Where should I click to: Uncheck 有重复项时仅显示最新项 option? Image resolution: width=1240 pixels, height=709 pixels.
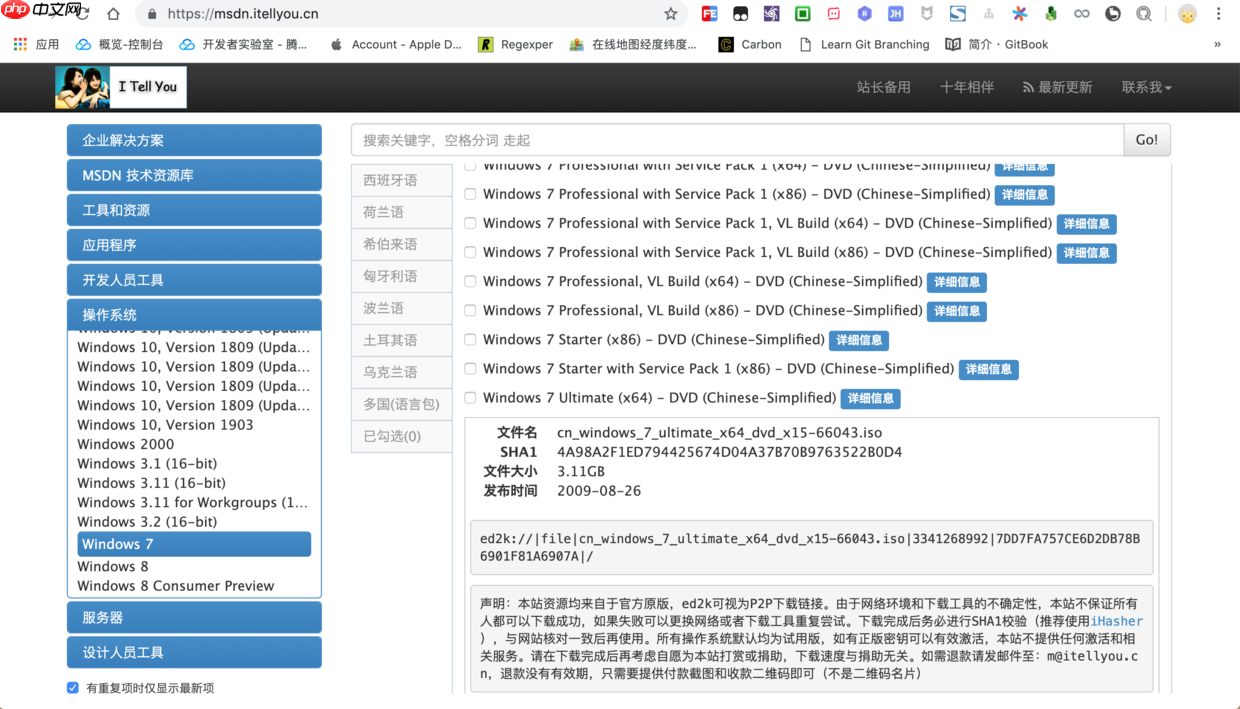click(x=72, y=688)
